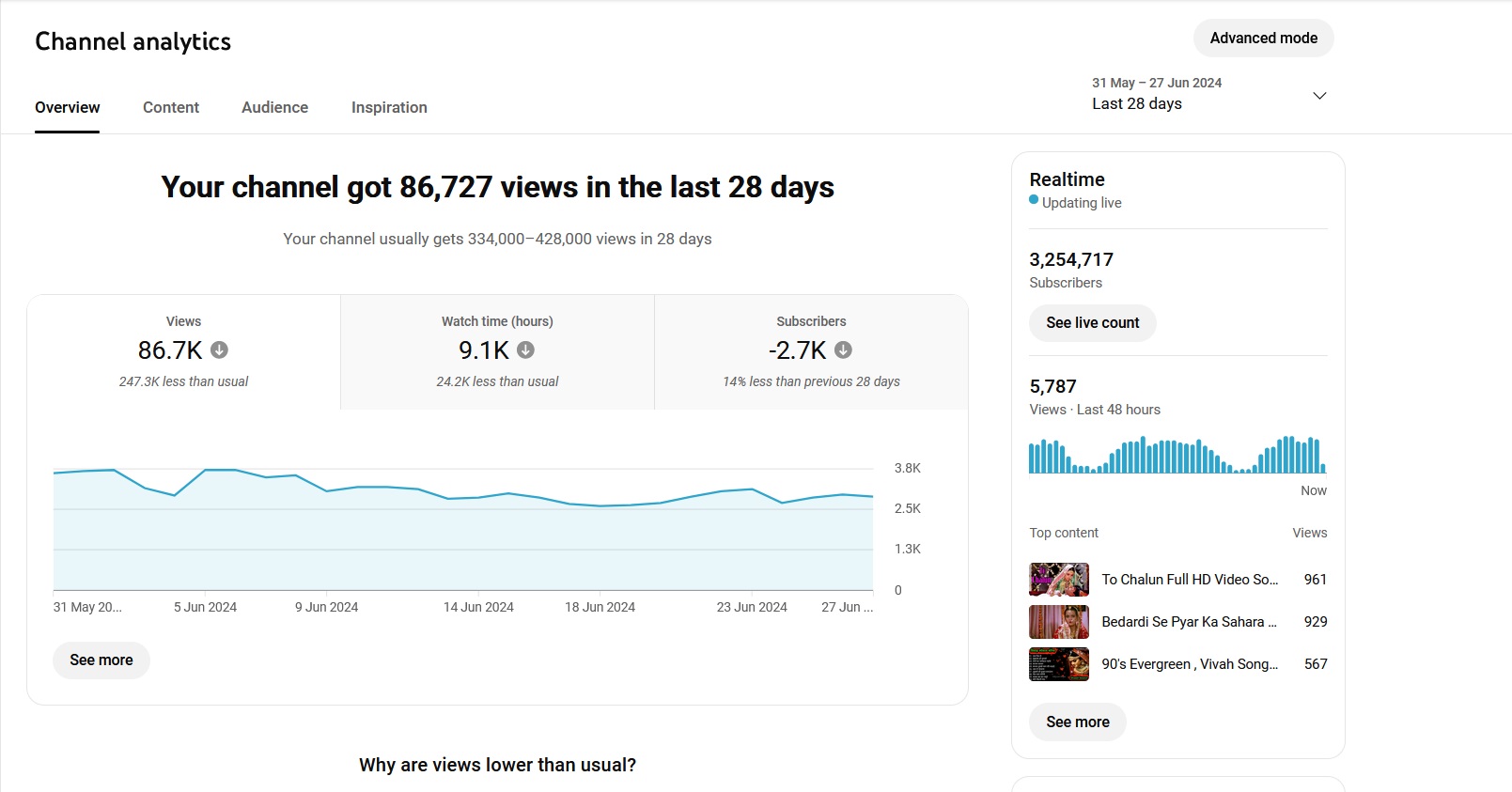Open the Last 28 days period selector
The width and height of the screenshot is (1512, 792).
1209,94
